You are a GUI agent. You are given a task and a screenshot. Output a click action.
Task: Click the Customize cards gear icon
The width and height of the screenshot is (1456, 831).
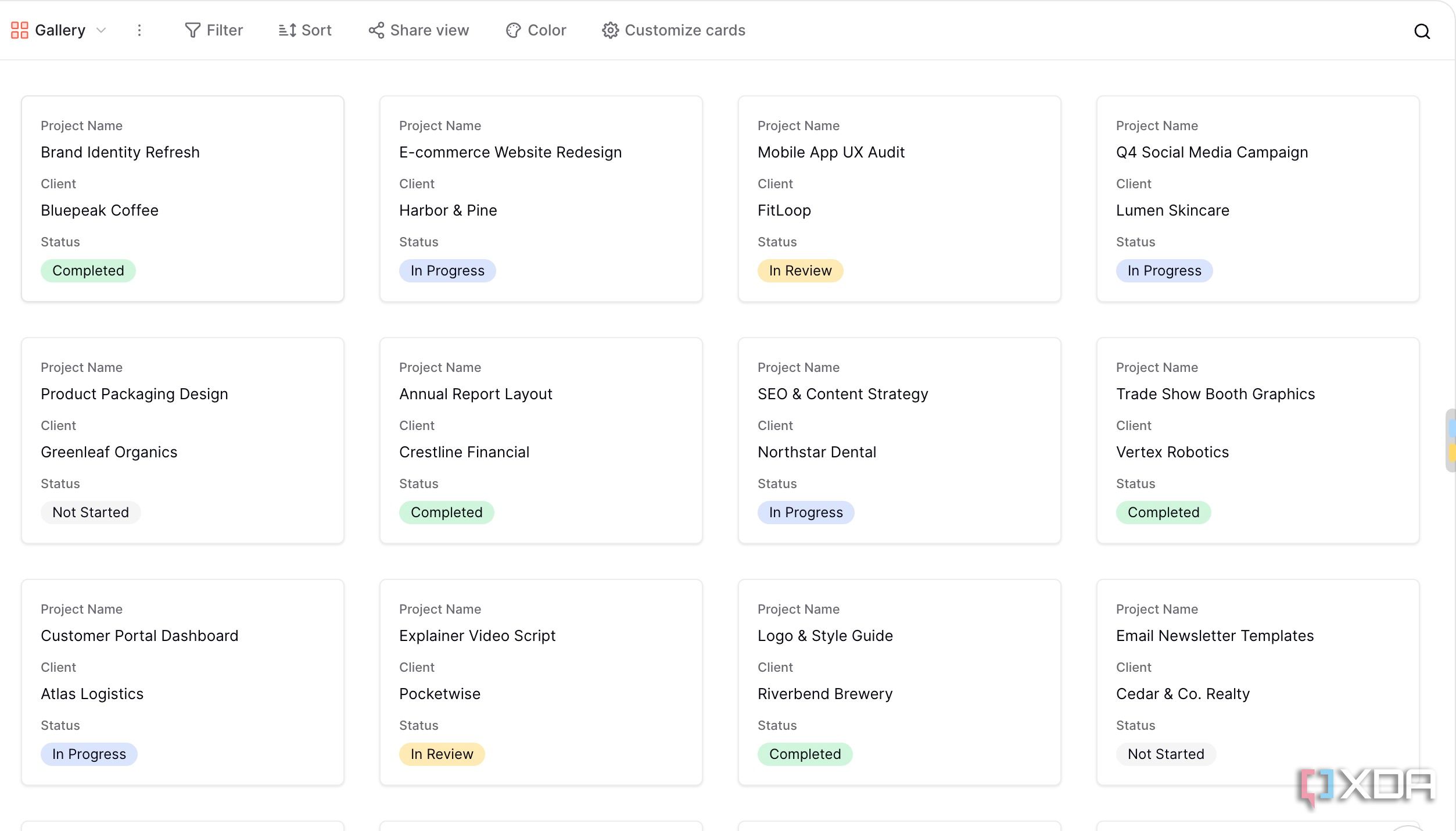tap(610, 30)
